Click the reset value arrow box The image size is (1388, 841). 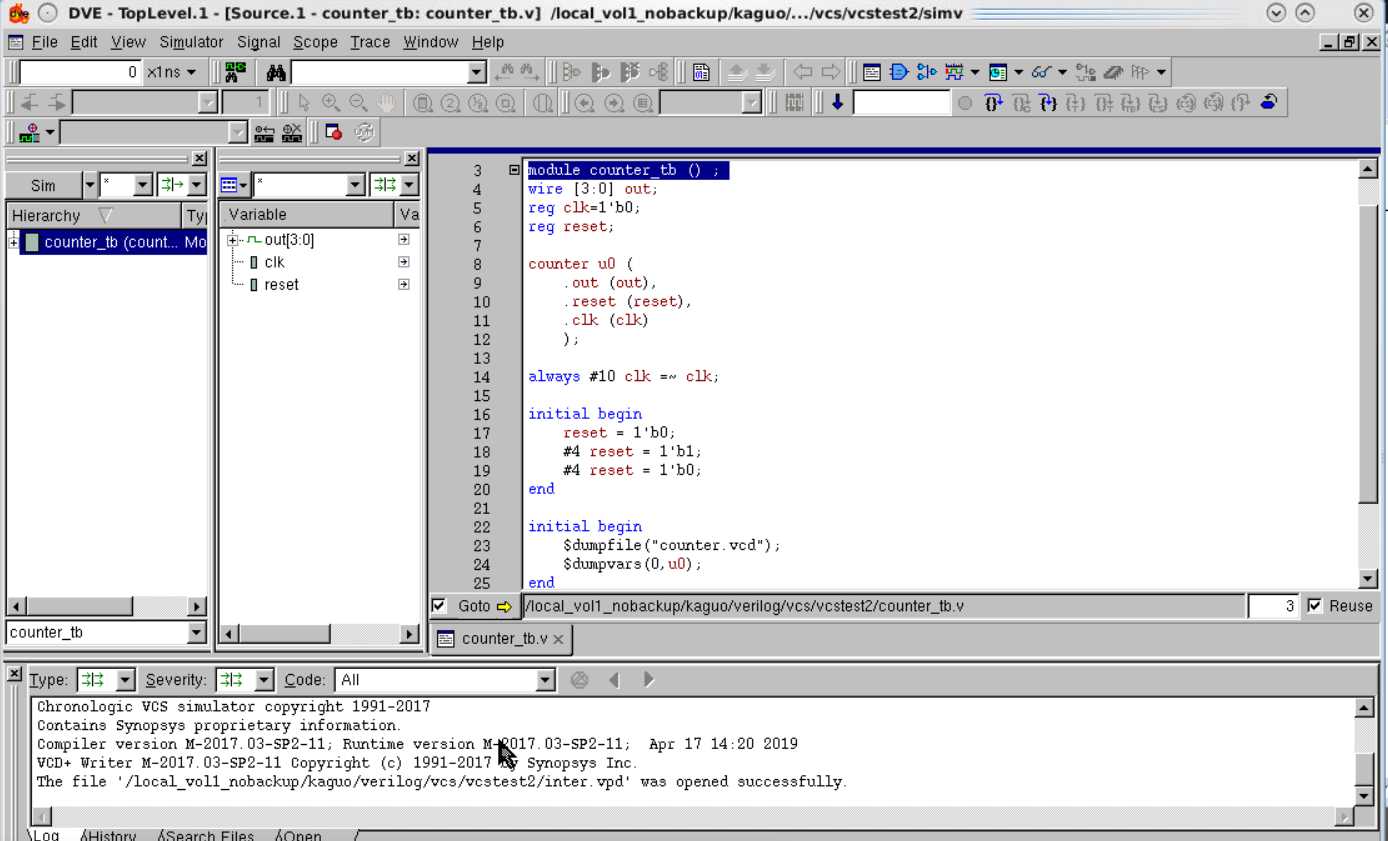403,284
